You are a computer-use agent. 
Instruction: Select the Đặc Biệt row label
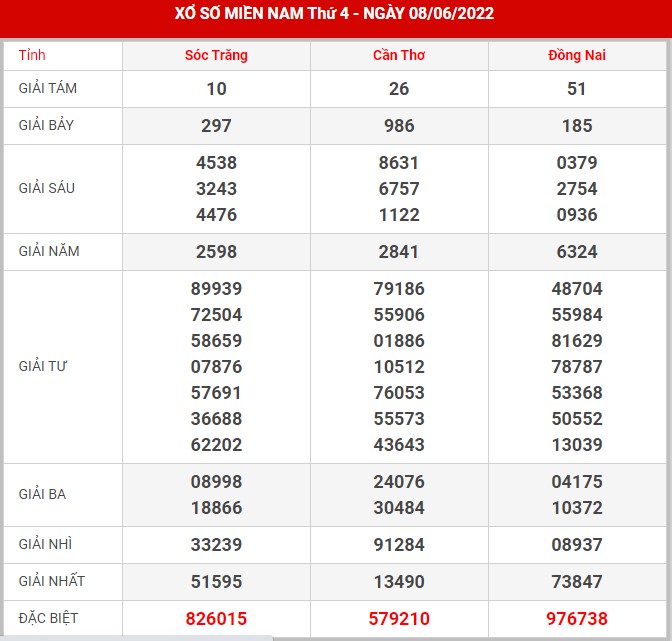pos(48,618)
